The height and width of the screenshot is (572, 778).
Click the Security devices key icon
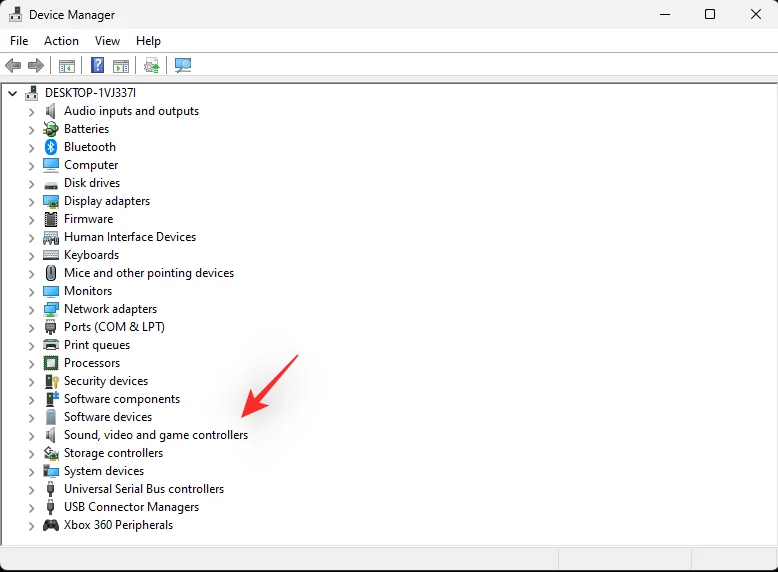[52, 381]
